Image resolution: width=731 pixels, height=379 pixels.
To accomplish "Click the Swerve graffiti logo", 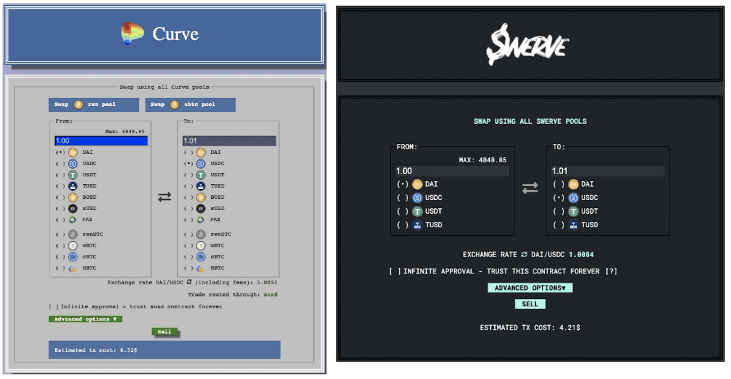I will point(528,45).
